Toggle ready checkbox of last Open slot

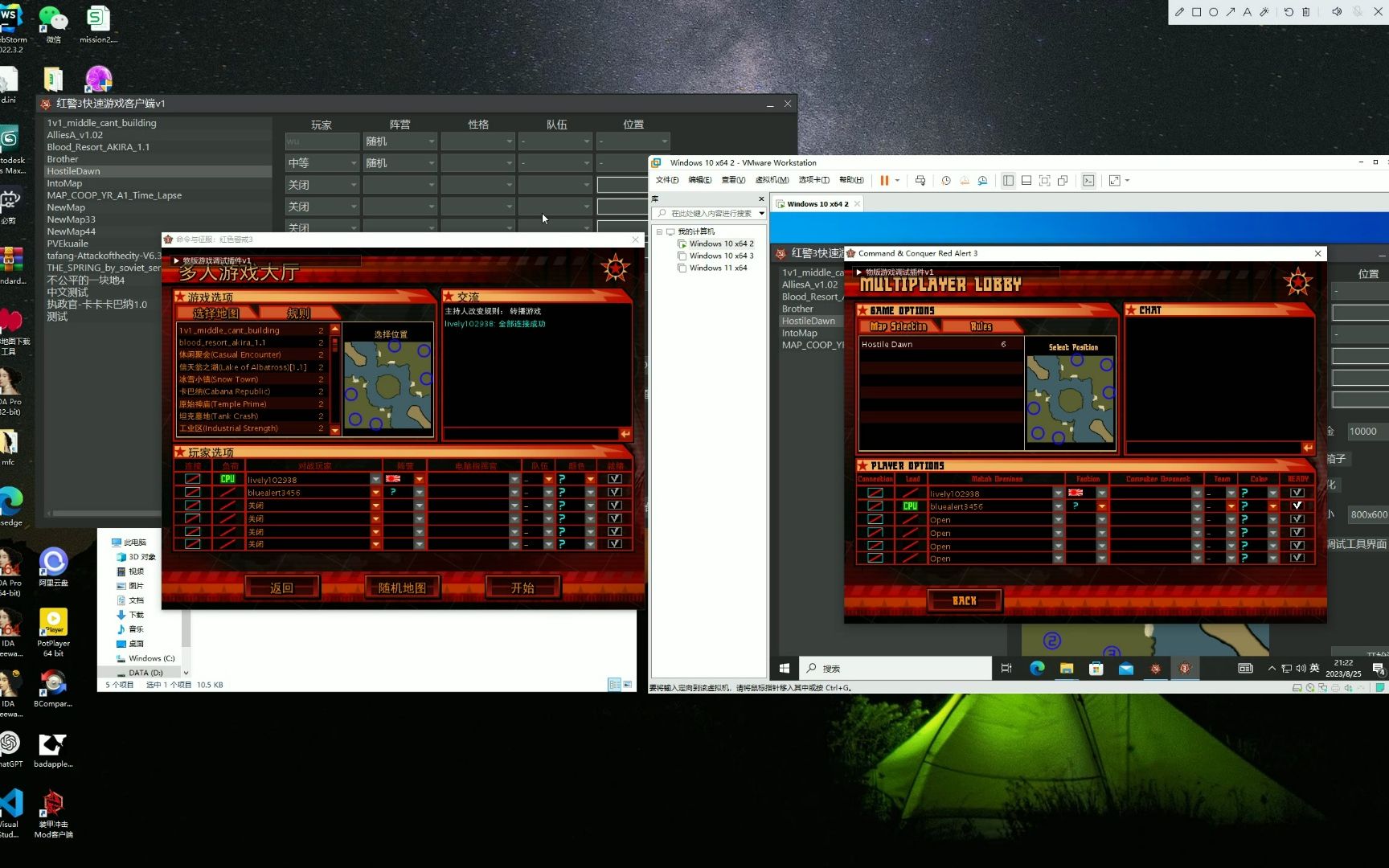tap(1297, 558)
